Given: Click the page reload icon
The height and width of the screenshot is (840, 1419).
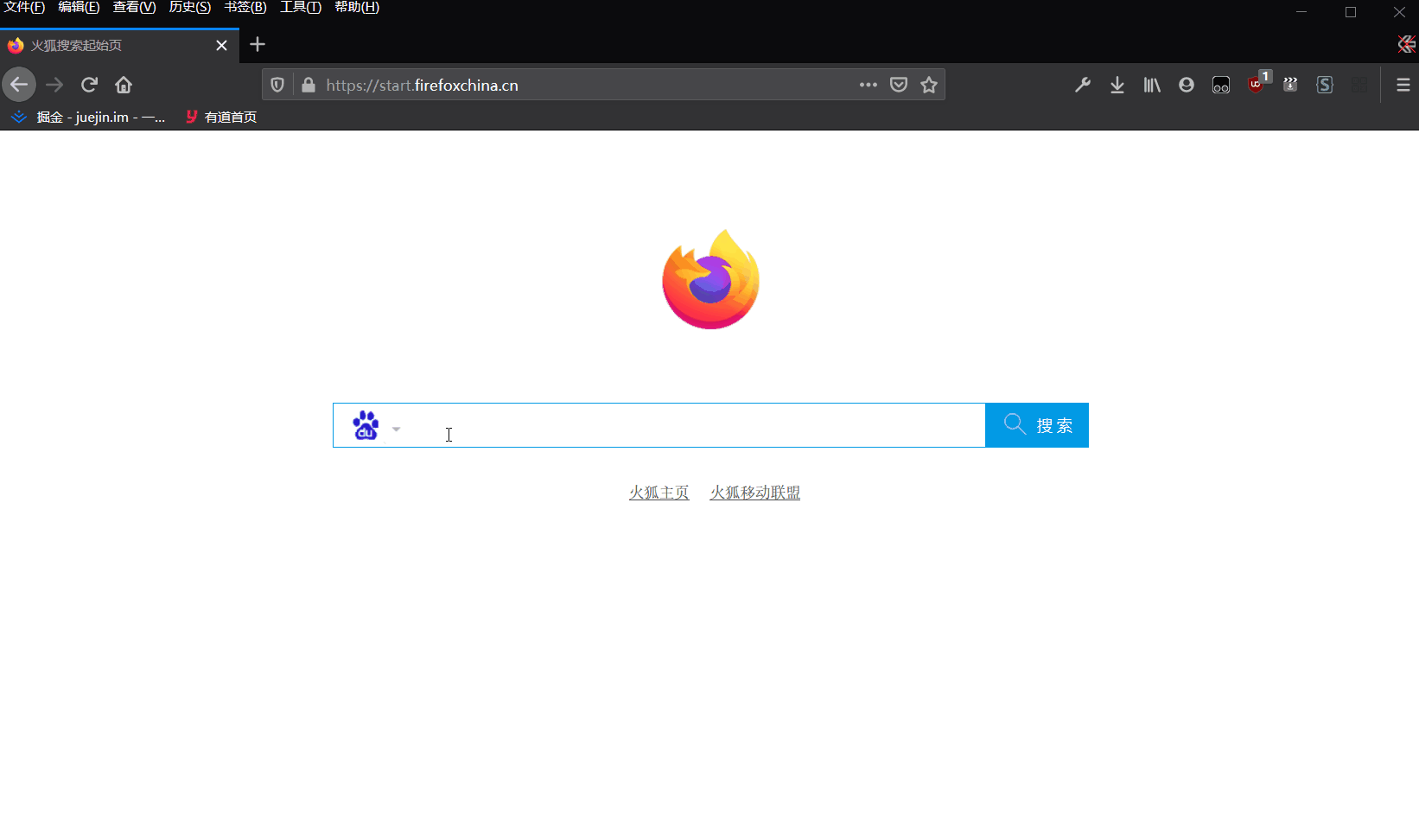Looking at the screenshot, I should (88, 85).
